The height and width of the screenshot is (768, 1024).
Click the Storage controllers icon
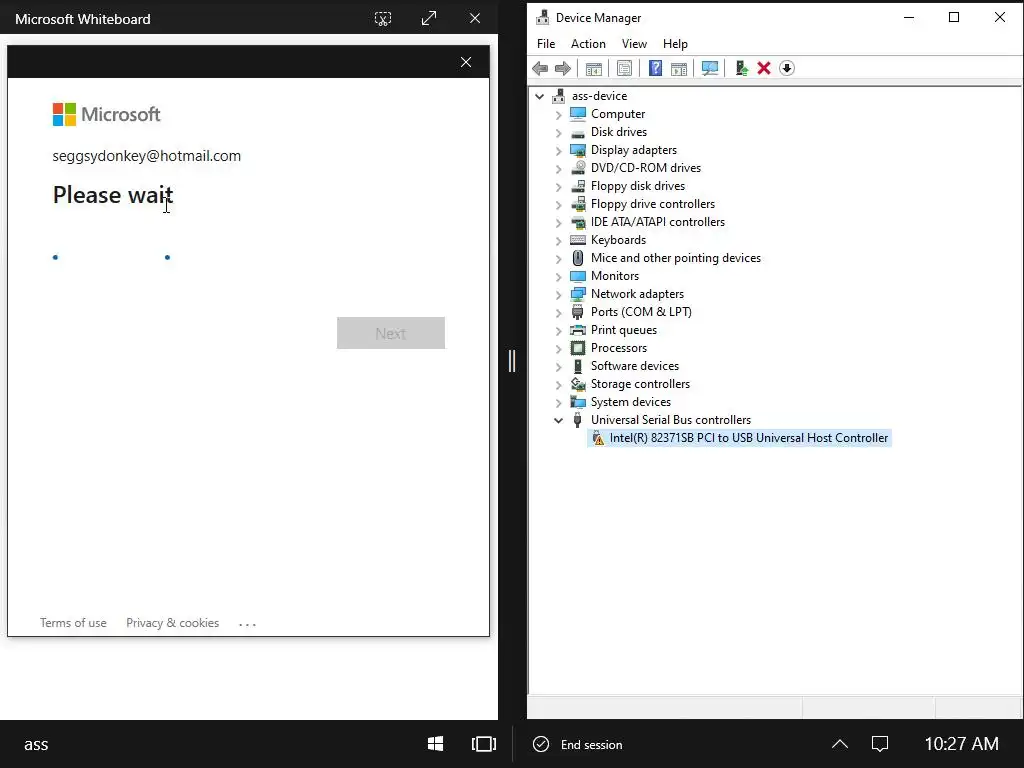[x=578, y=384]
